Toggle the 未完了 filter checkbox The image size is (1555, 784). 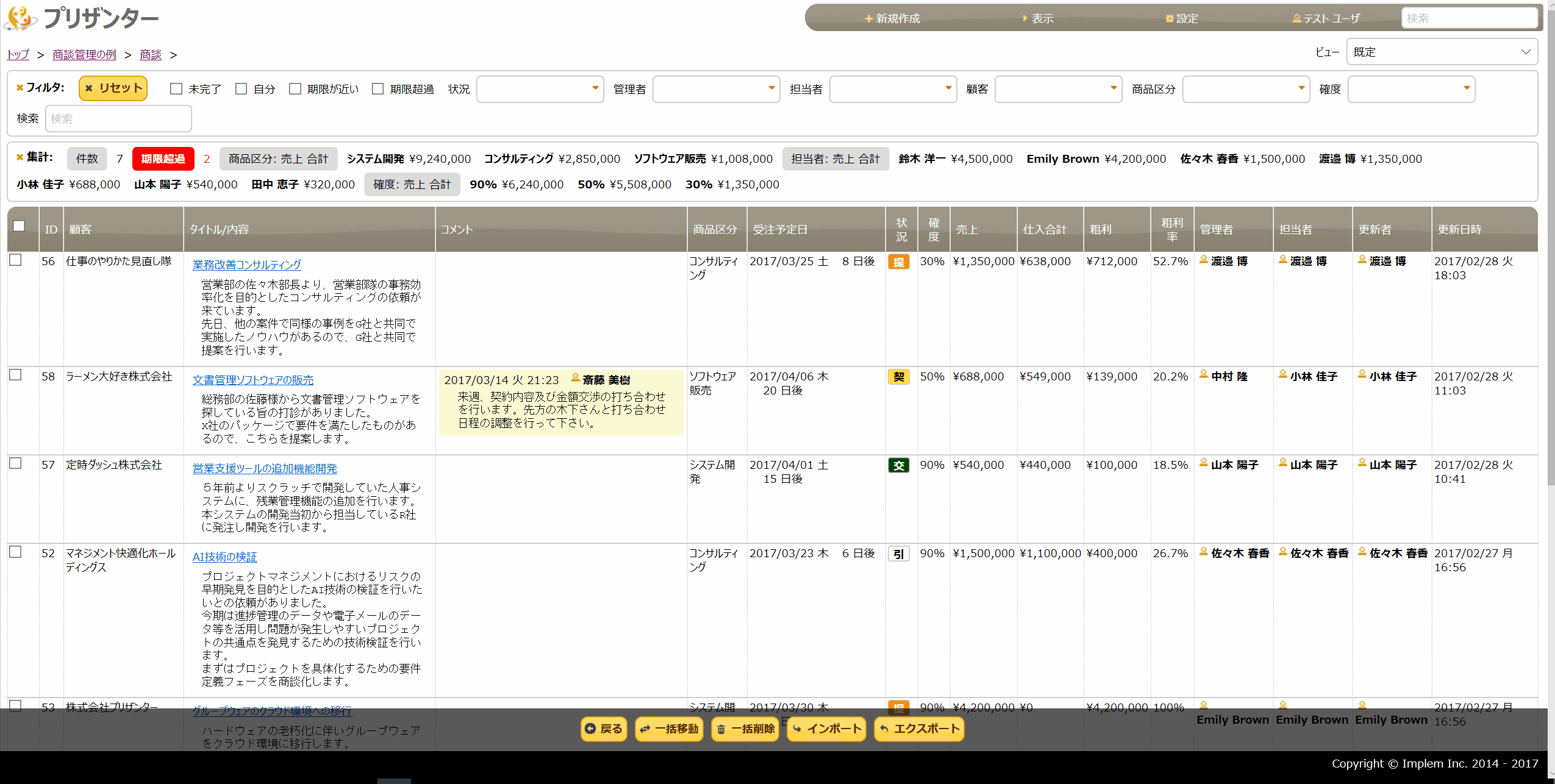(x=176, y=89)
